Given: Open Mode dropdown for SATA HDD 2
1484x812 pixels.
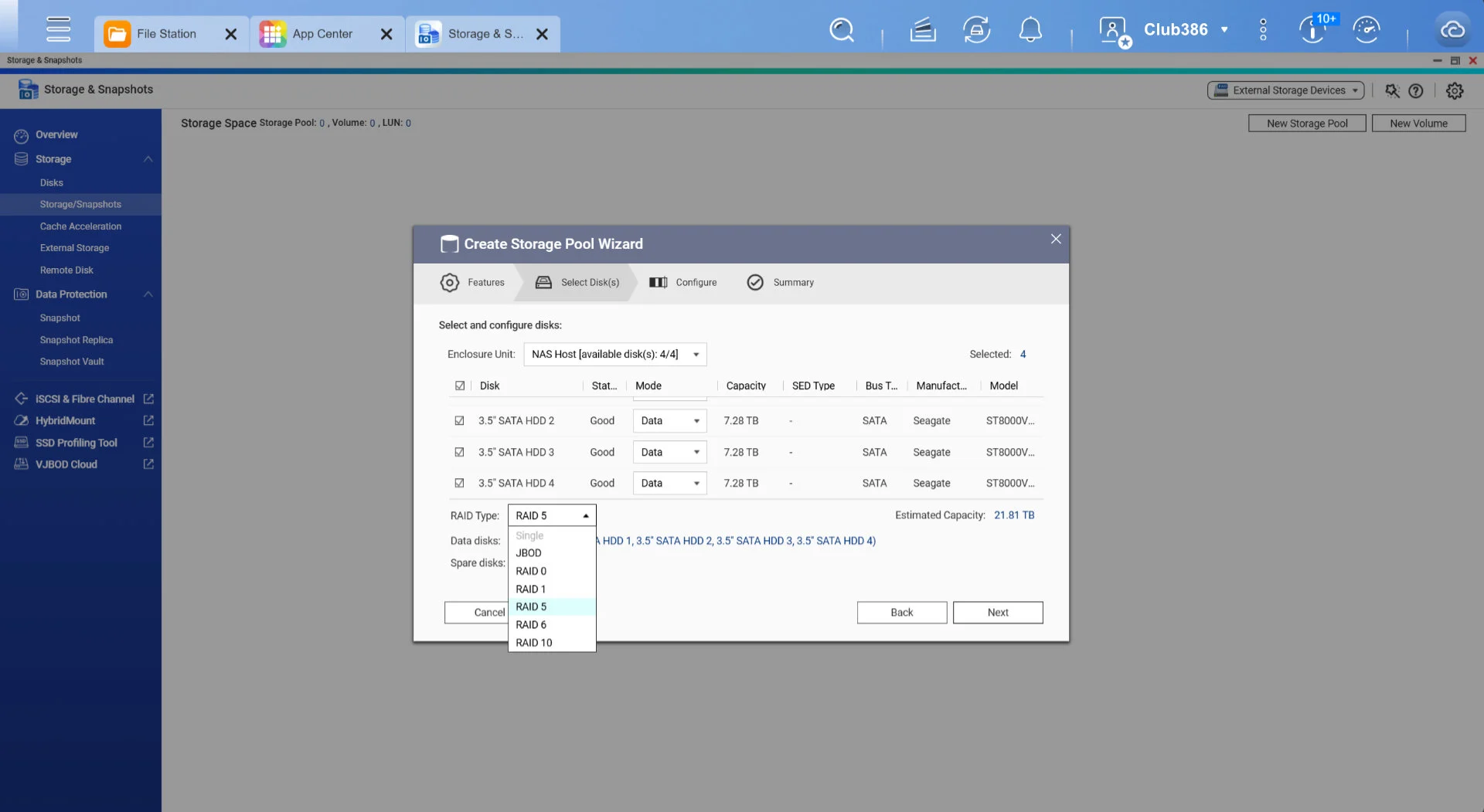Looking at the screenshot, I should tap(670, 421).
